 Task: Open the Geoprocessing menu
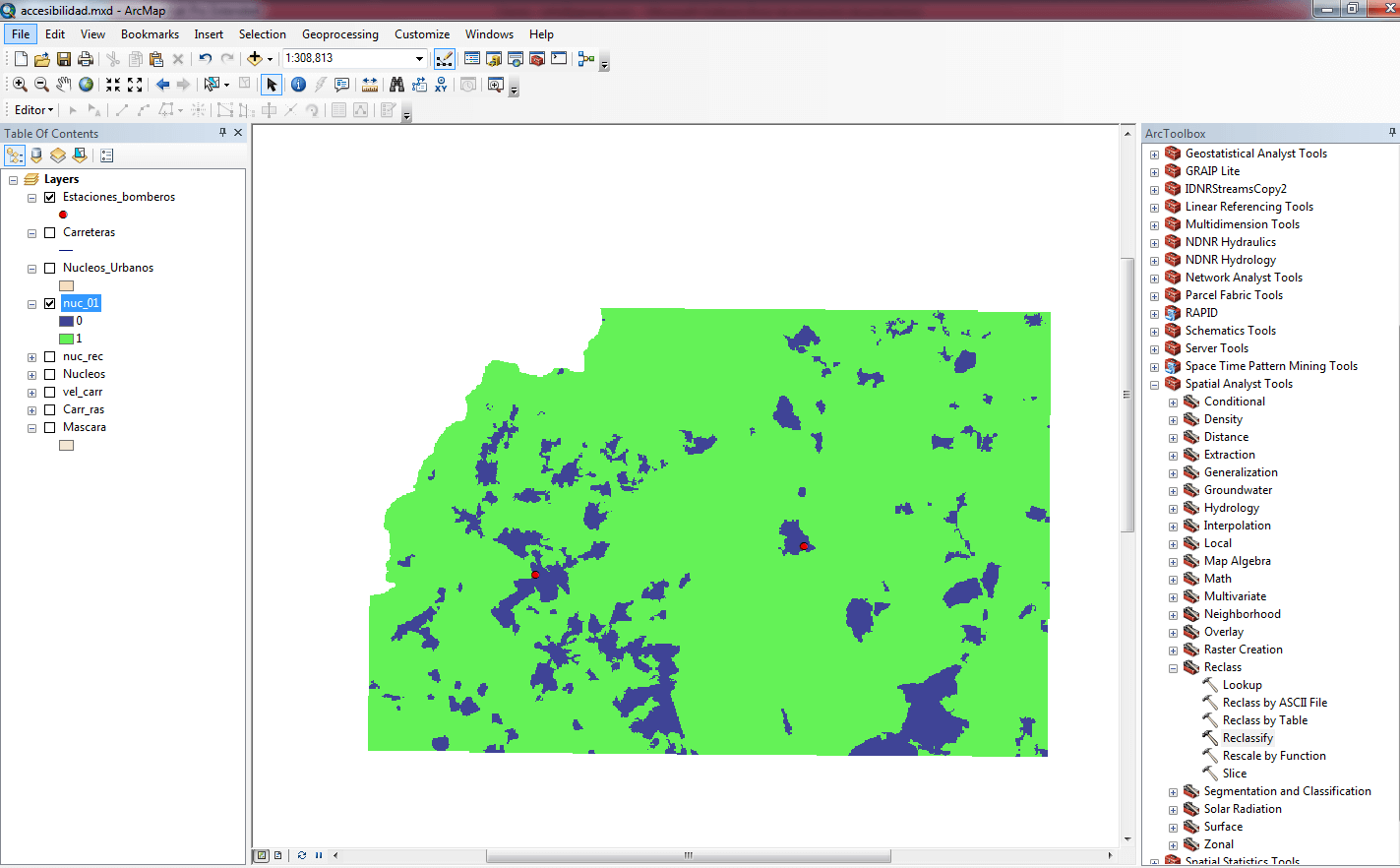[x=339, y=34]
